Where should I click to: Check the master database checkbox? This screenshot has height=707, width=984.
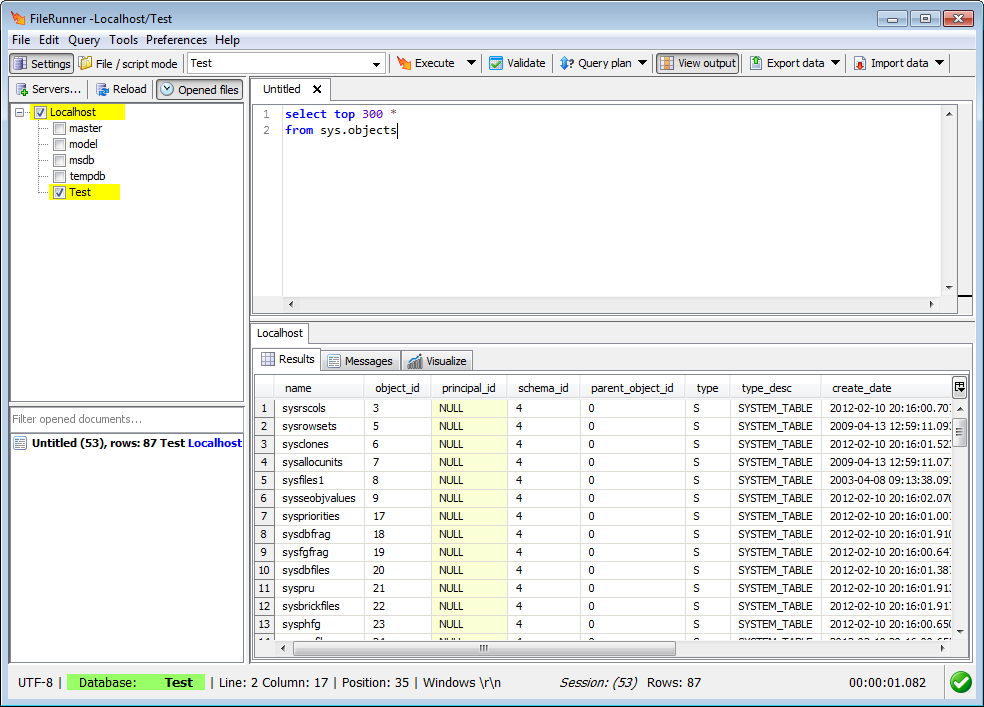point(60,129)
